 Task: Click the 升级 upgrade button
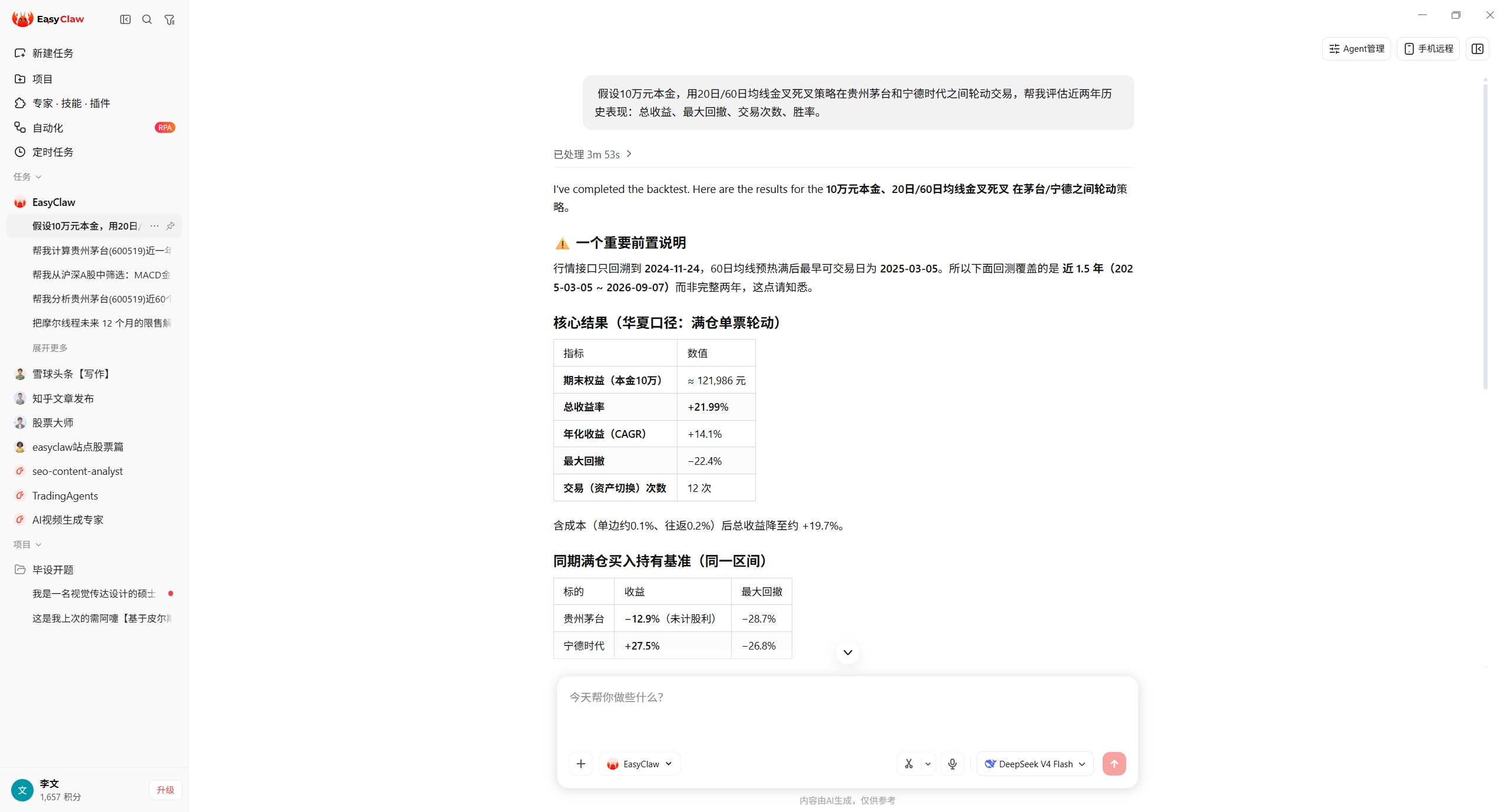click(x=165, y=790)
